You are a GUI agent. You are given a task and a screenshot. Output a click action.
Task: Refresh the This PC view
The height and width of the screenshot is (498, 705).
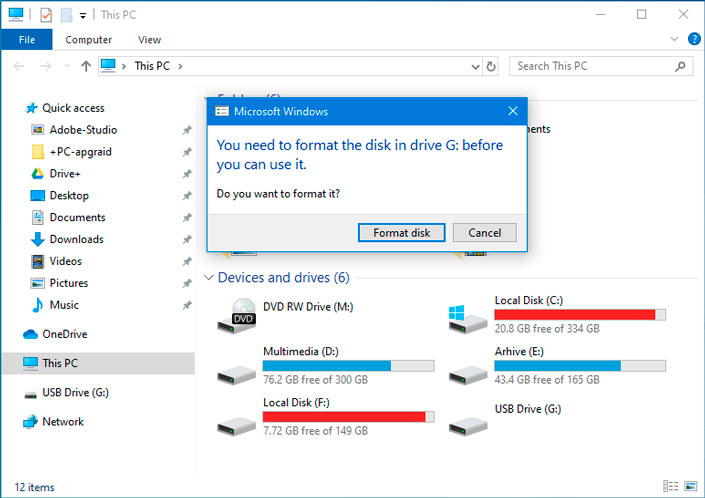(491, 67)
